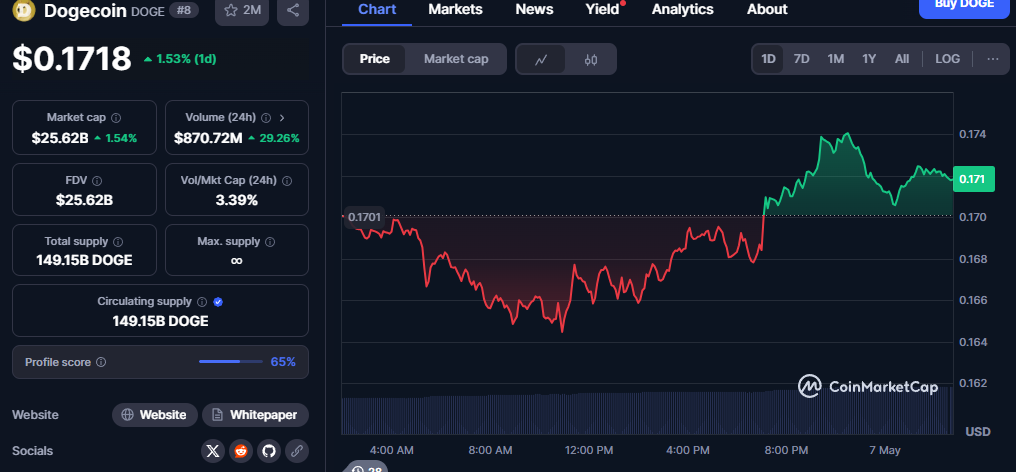The width and height of the screenshot is (1016, 472).
Task: Switch to the candlestick chart icon
Action: tap(590, 59)
